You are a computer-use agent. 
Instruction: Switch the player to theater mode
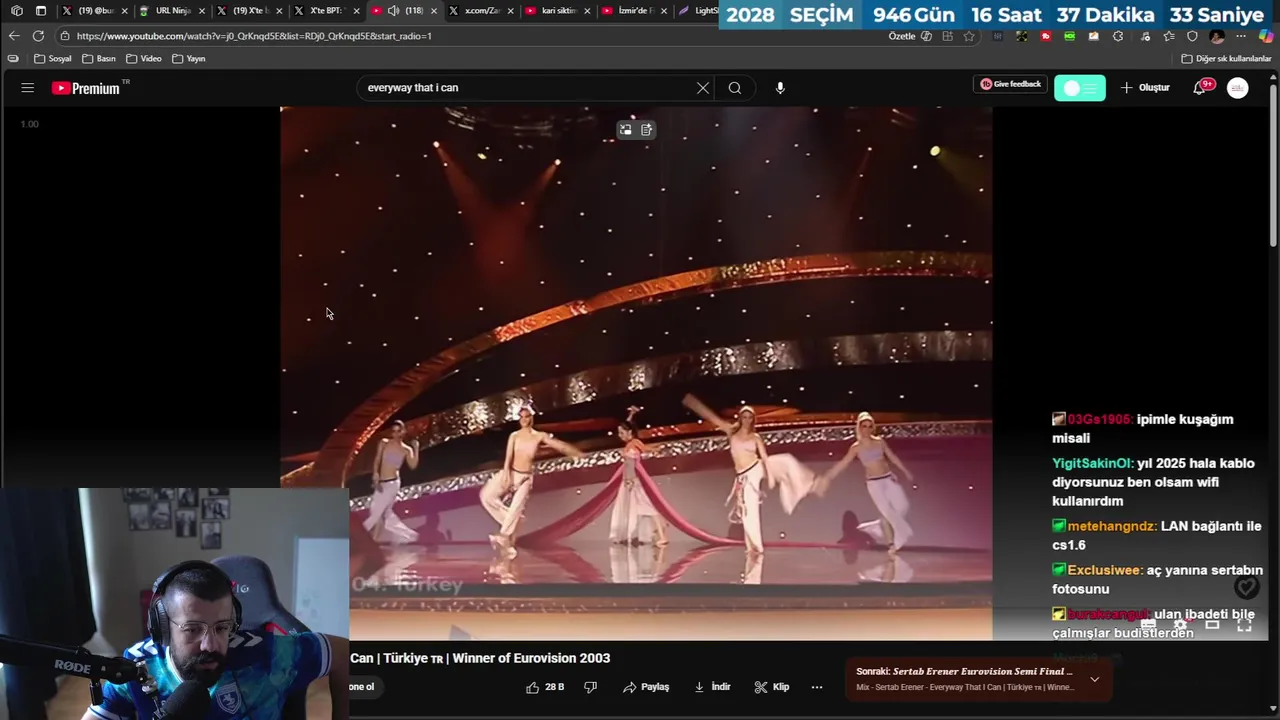tap(1212, 625)
